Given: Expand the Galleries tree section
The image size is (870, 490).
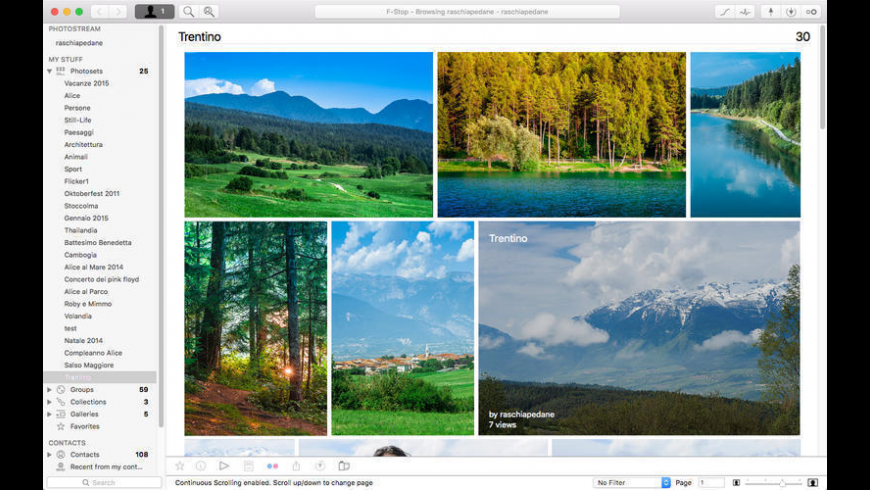Looking at the screenshot, I should (49, 414).
